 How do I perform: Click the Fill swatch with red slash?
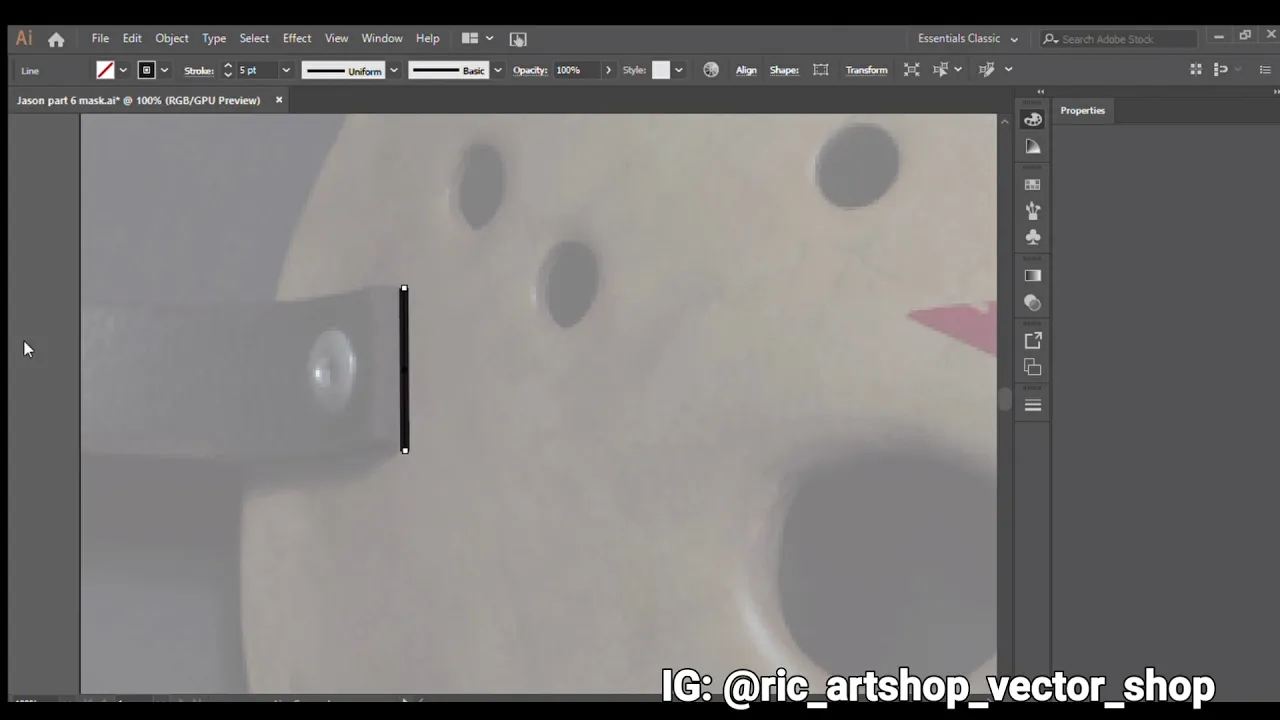click(105, 70)
